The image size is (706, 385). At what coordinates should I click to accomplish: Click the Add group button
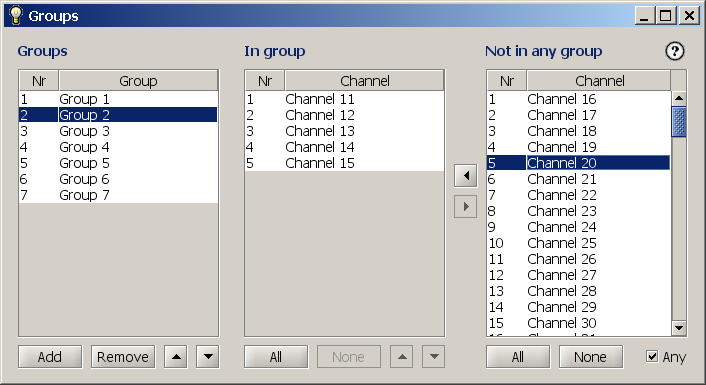[x=50, y=357]
